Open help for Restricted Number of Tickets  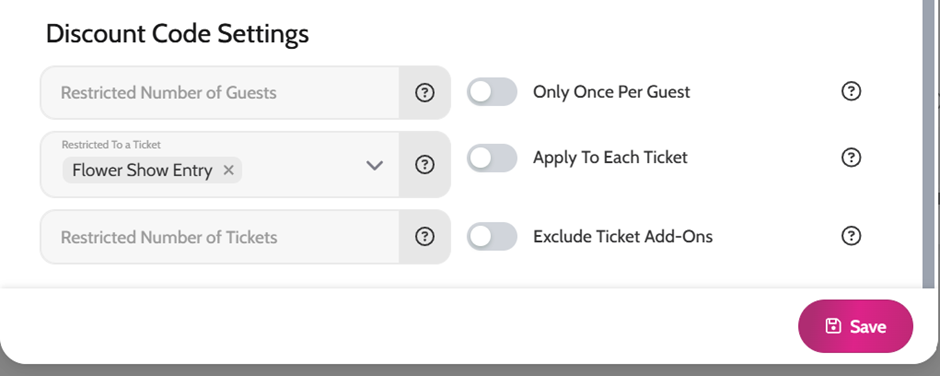tap(424, 236)
